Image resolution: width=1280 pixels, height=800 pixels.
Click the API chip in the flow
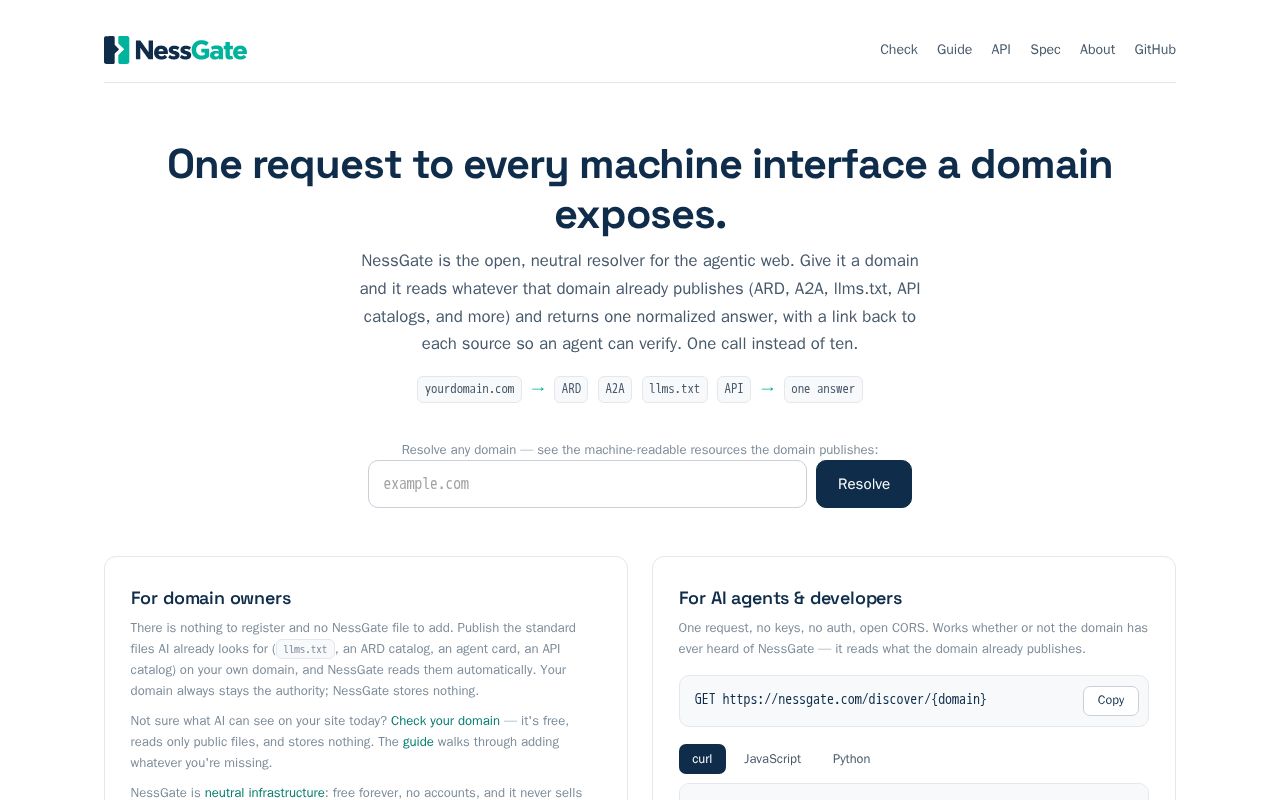click(x=734, y=389)
